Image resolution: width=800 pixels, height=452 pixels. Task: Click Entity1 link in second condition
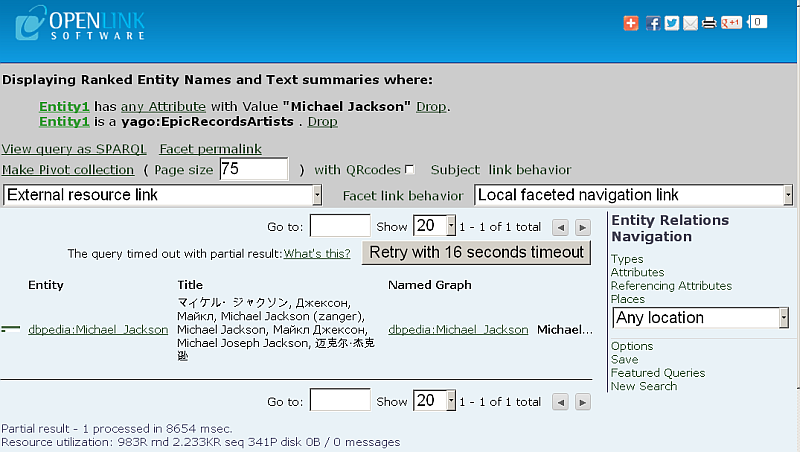click(64, 122)
